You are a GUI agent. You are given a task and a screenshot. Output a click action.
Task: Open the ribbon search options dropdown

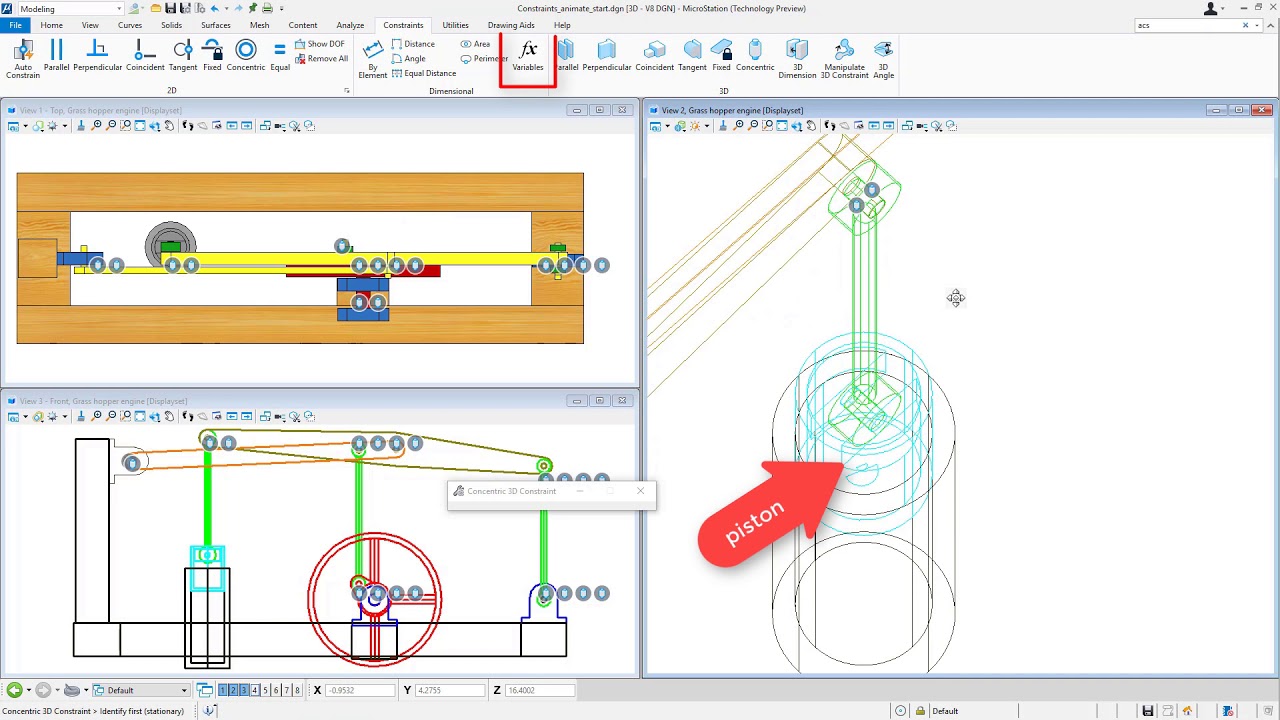[1257, 25]
